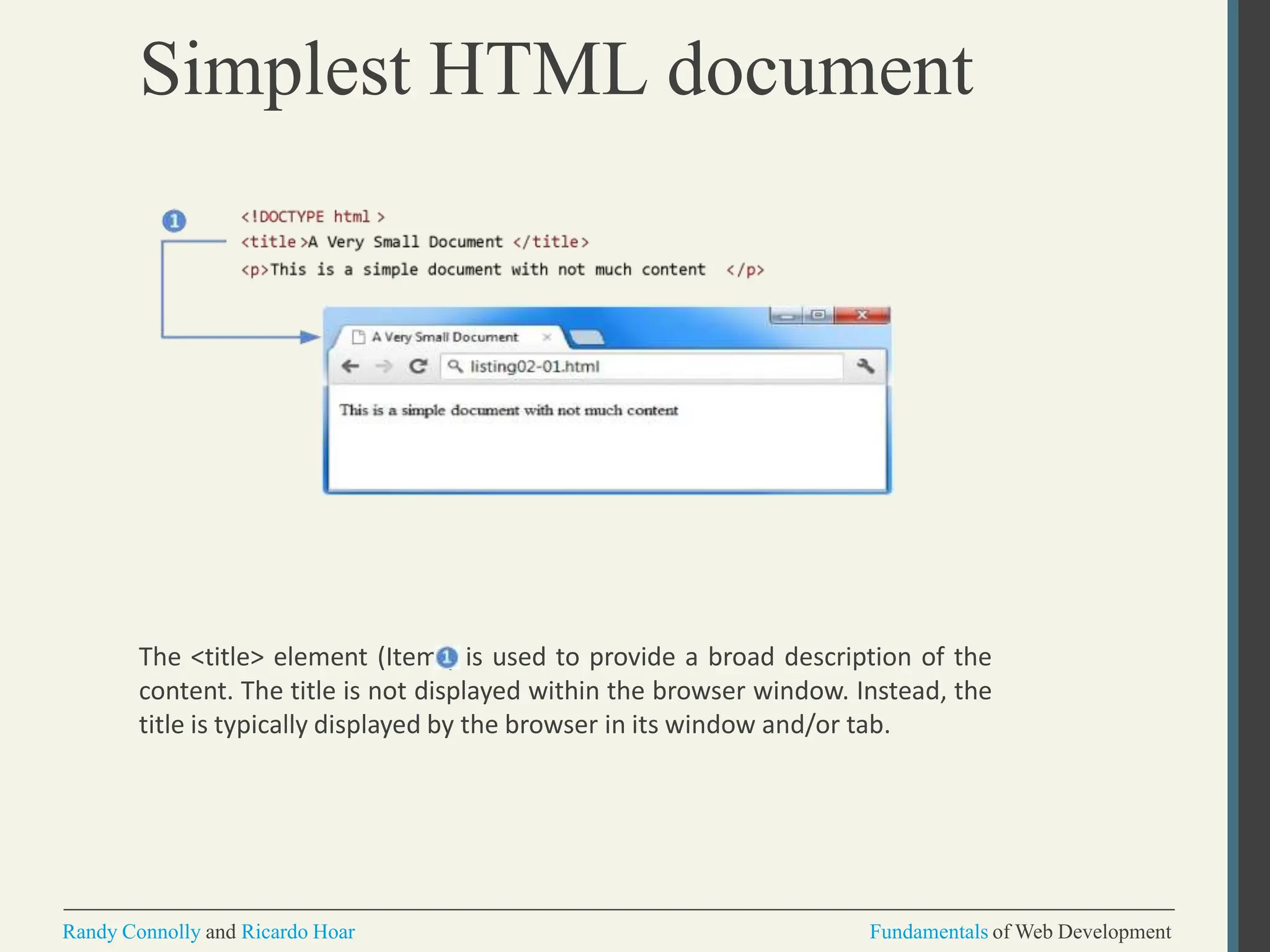The height and width of the screenshot is (952, 1270).
Task: Open the wrench settings menu
Action: (x=866, y=366)
